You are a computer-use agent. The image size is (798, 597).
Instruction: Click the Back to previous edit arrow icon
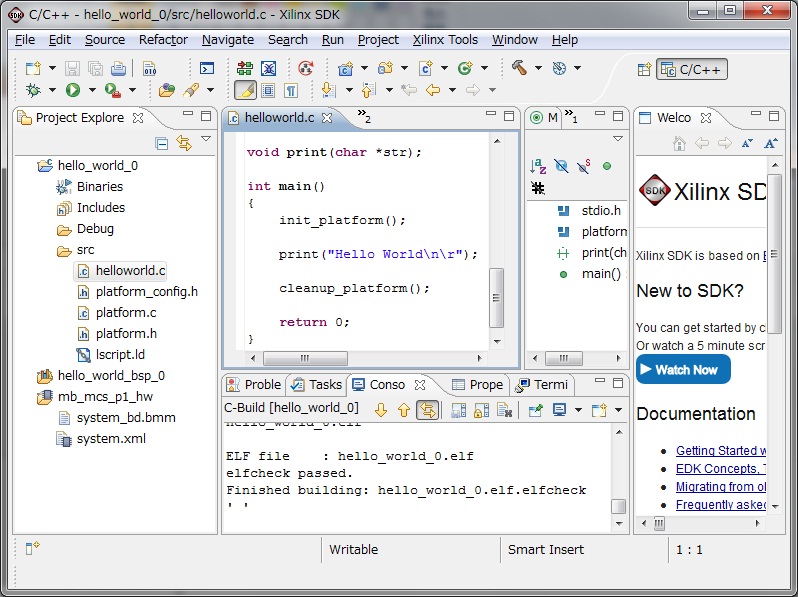(x=408, y=90)
